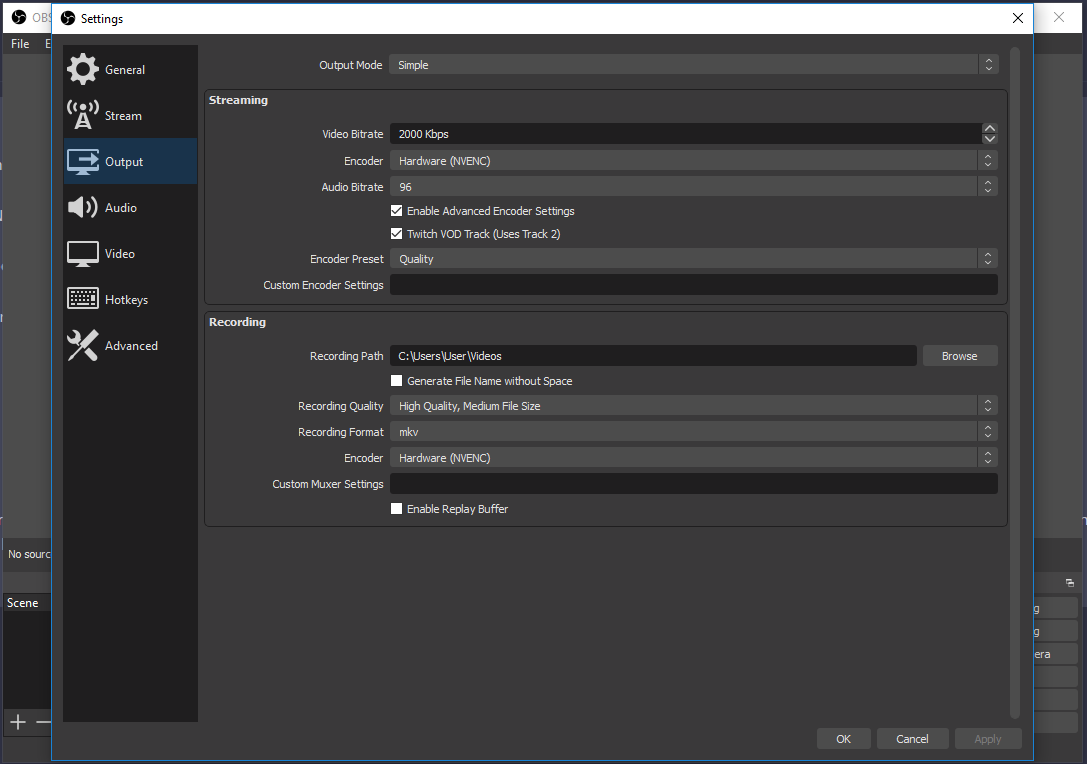Screen dimensions: 1087x764
Task: Click the Output label in the sidebar
Action: [124, 162]
